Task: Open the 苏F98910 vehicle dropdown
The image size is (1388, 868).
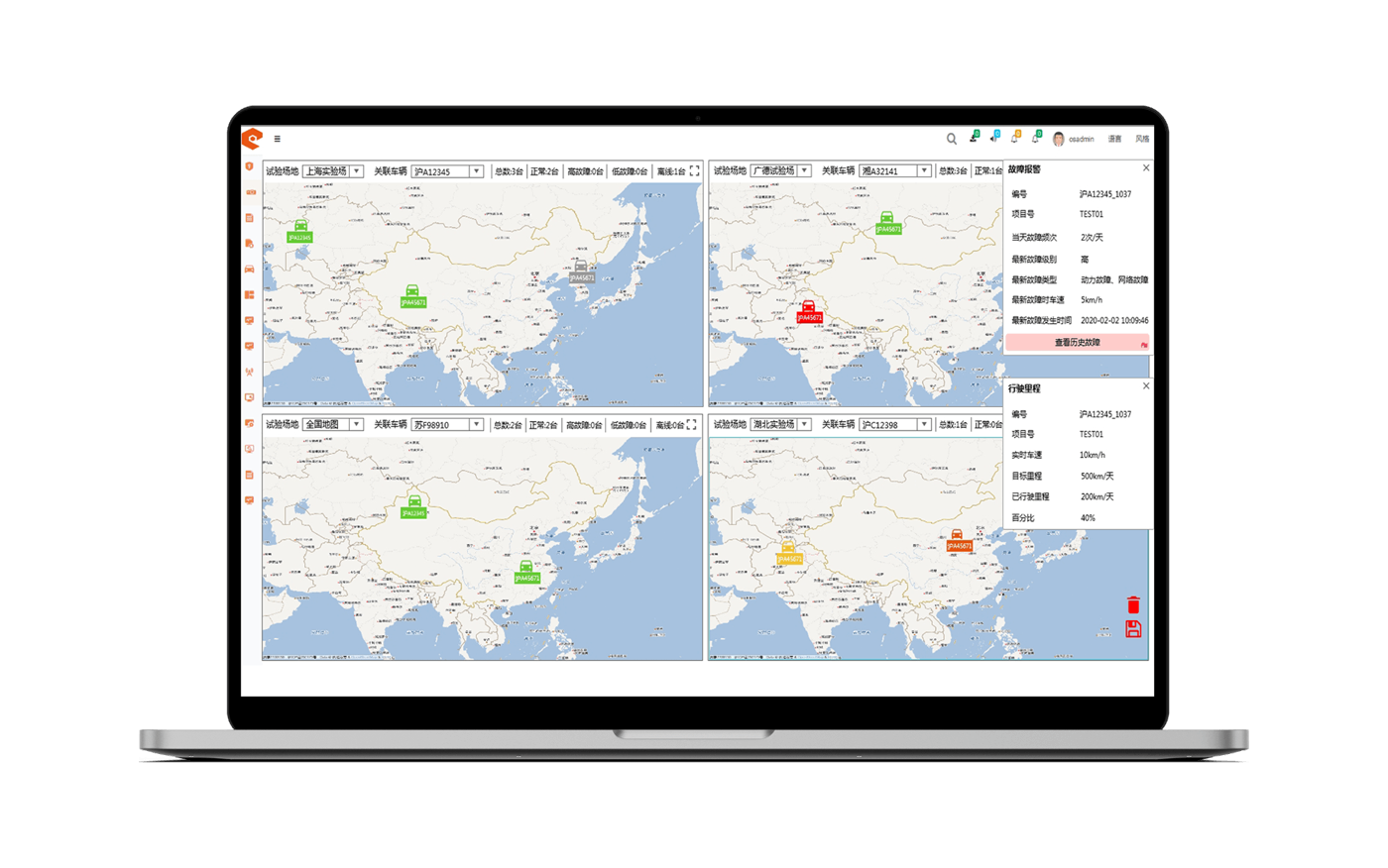Action: point(447,425)
